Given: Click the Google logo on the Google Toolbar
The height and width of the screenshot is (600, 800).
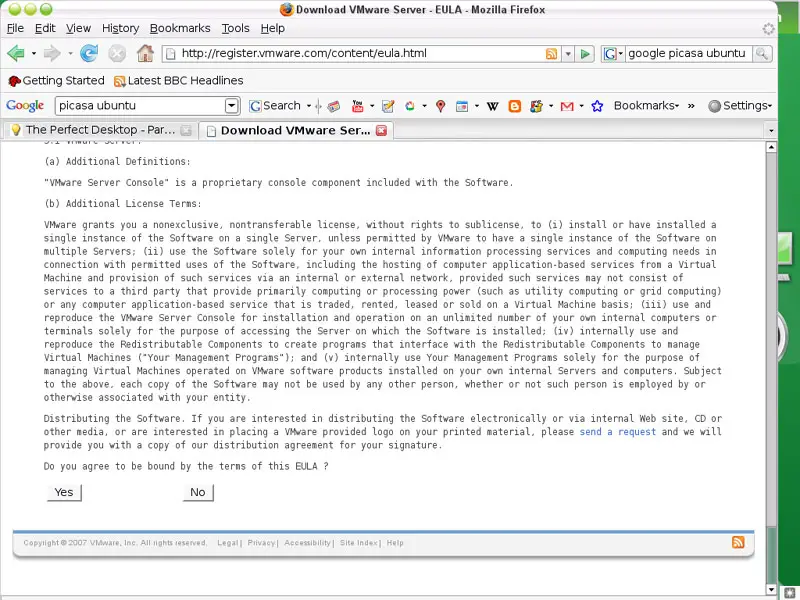Looking at the screenshot, I should pyautogui.click(x=25, y=106).
